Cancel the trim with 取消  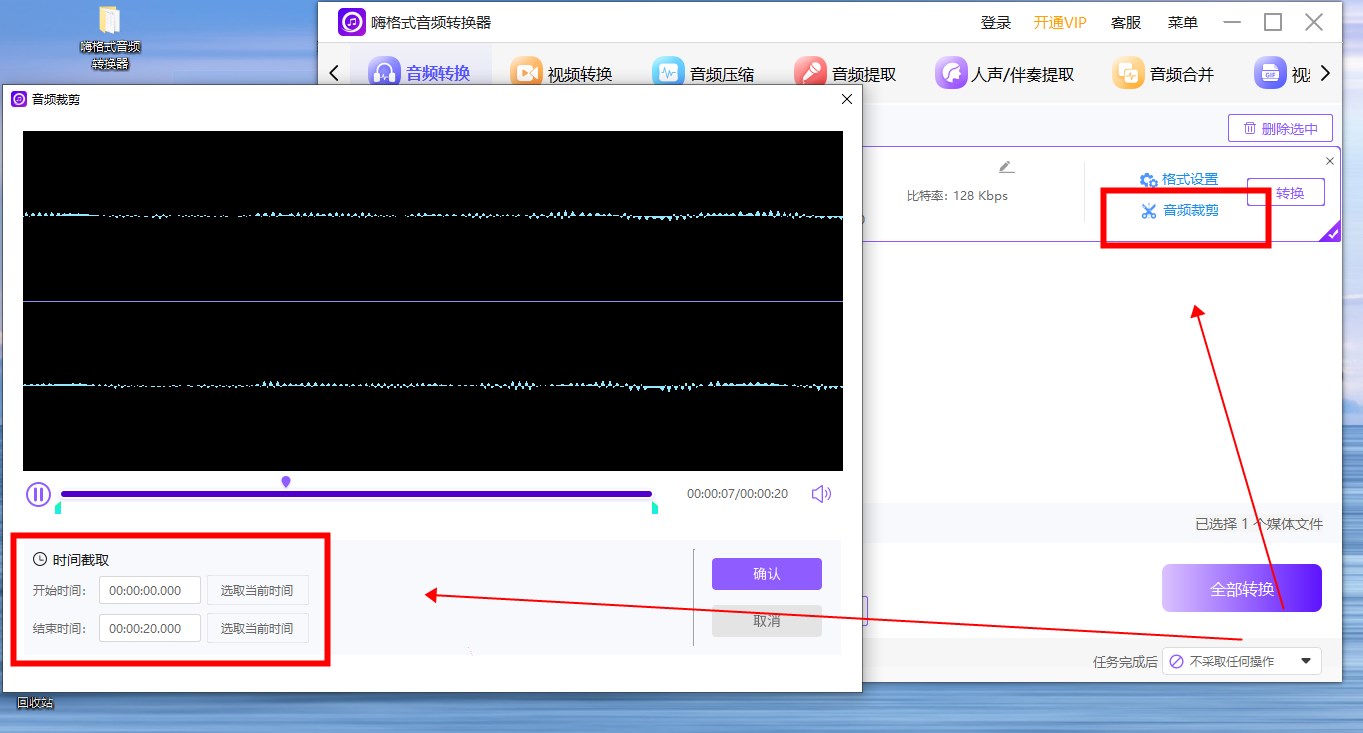(x=767, y=621)
